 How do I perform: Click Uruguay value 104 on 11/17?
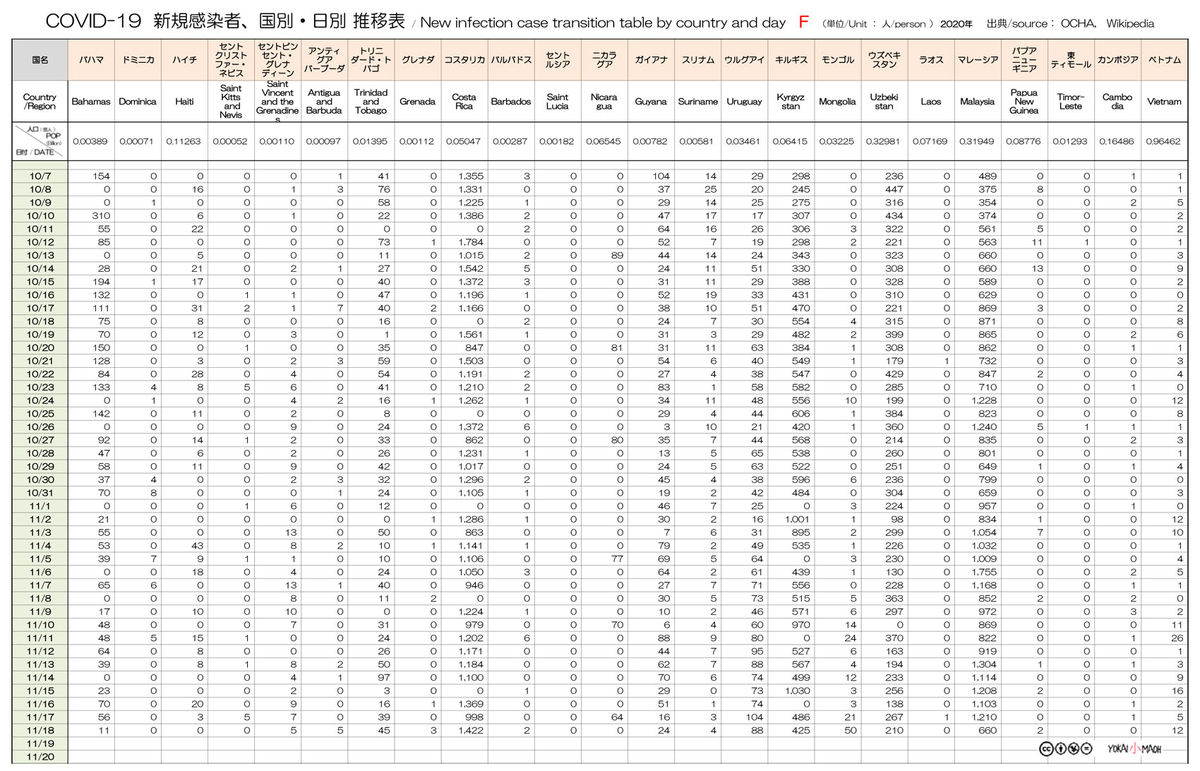pos(754,716)
